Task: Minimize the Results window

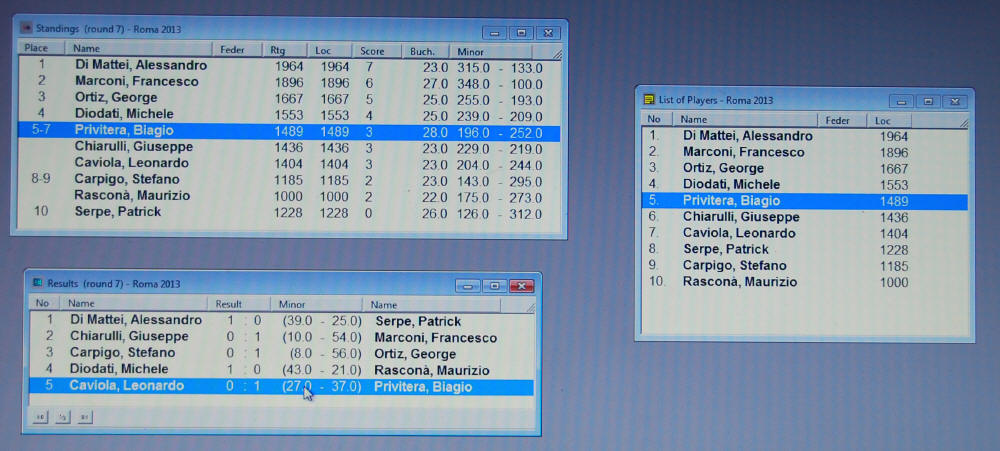Action: click(x=467, y=287)
